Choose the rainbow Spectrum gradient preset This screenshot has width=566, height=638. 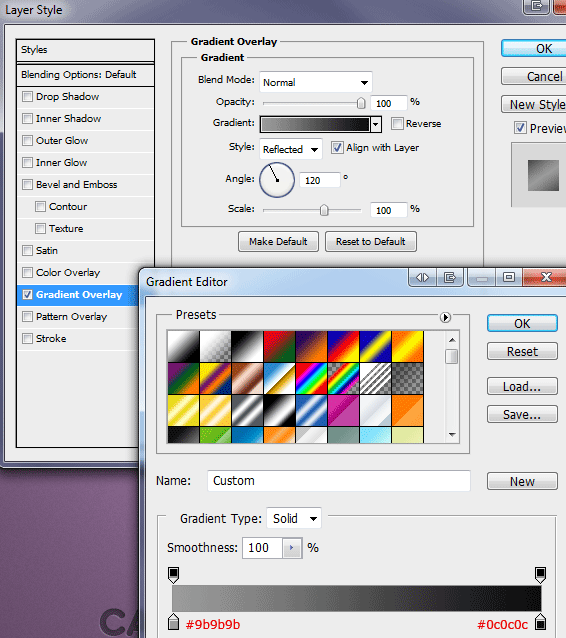pyautogui.click(x=311, y=378)
